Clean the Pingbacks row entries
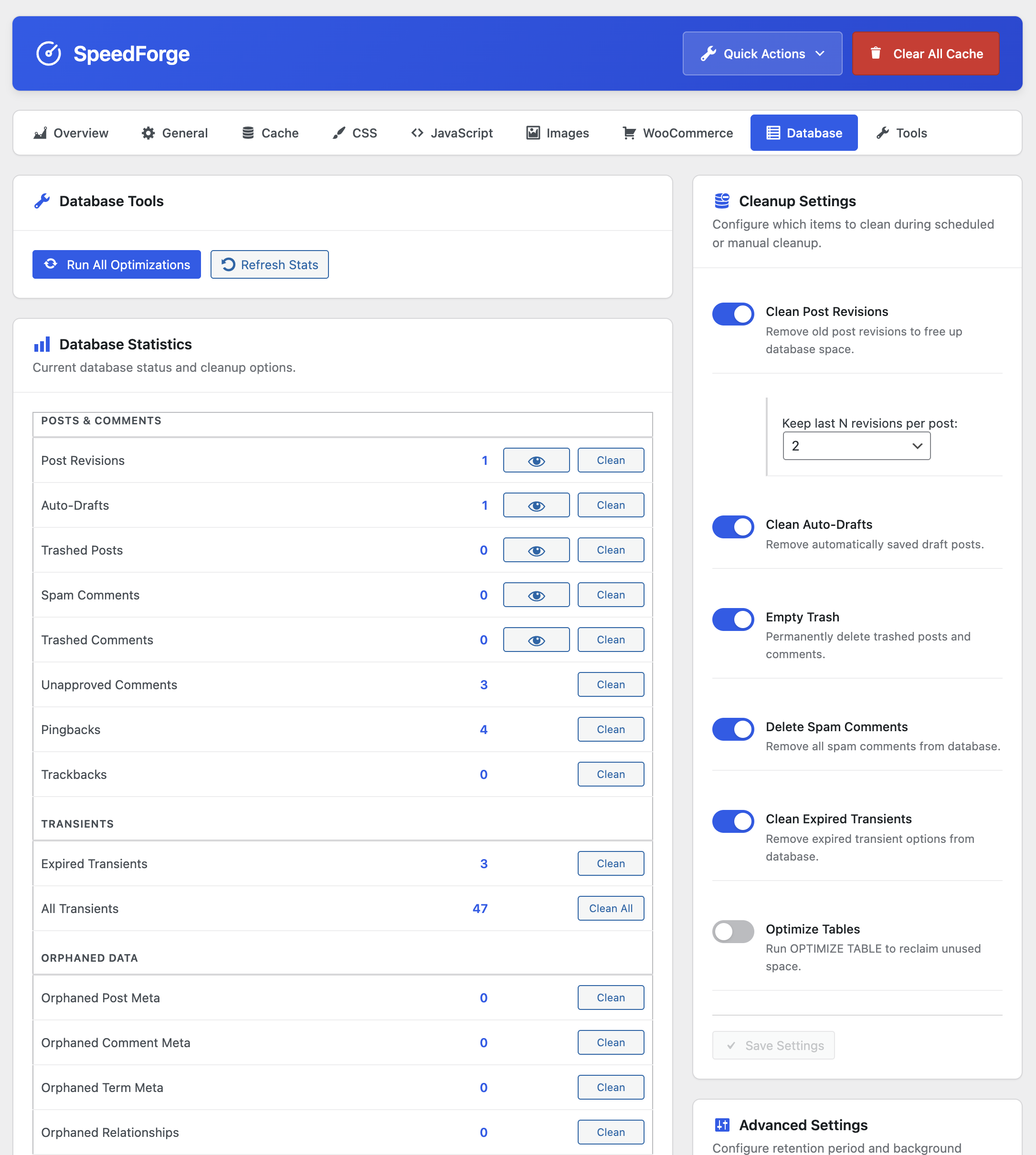Screen dimensions: 1036x1155 [x=610, y=729]
